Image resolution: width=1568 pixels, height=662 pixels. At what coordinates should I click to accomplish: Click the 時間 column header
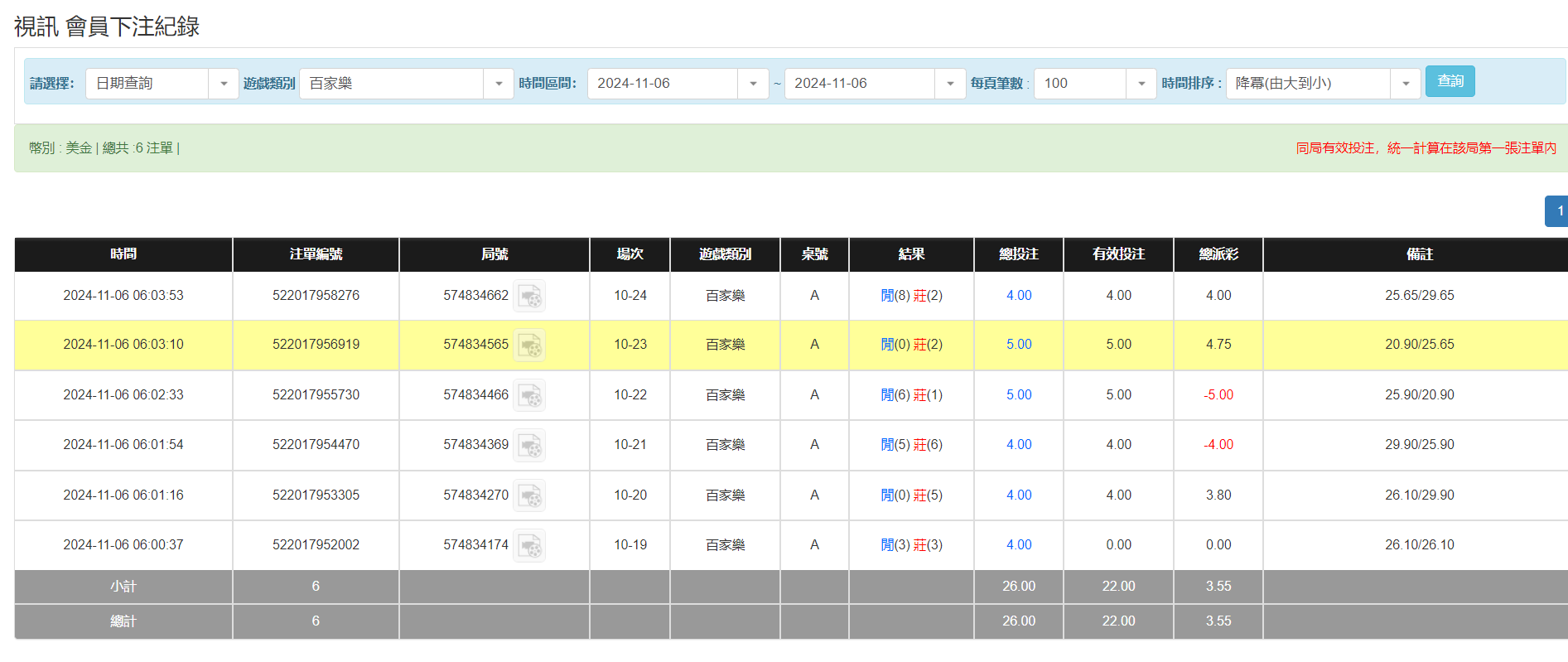[123, 254]
